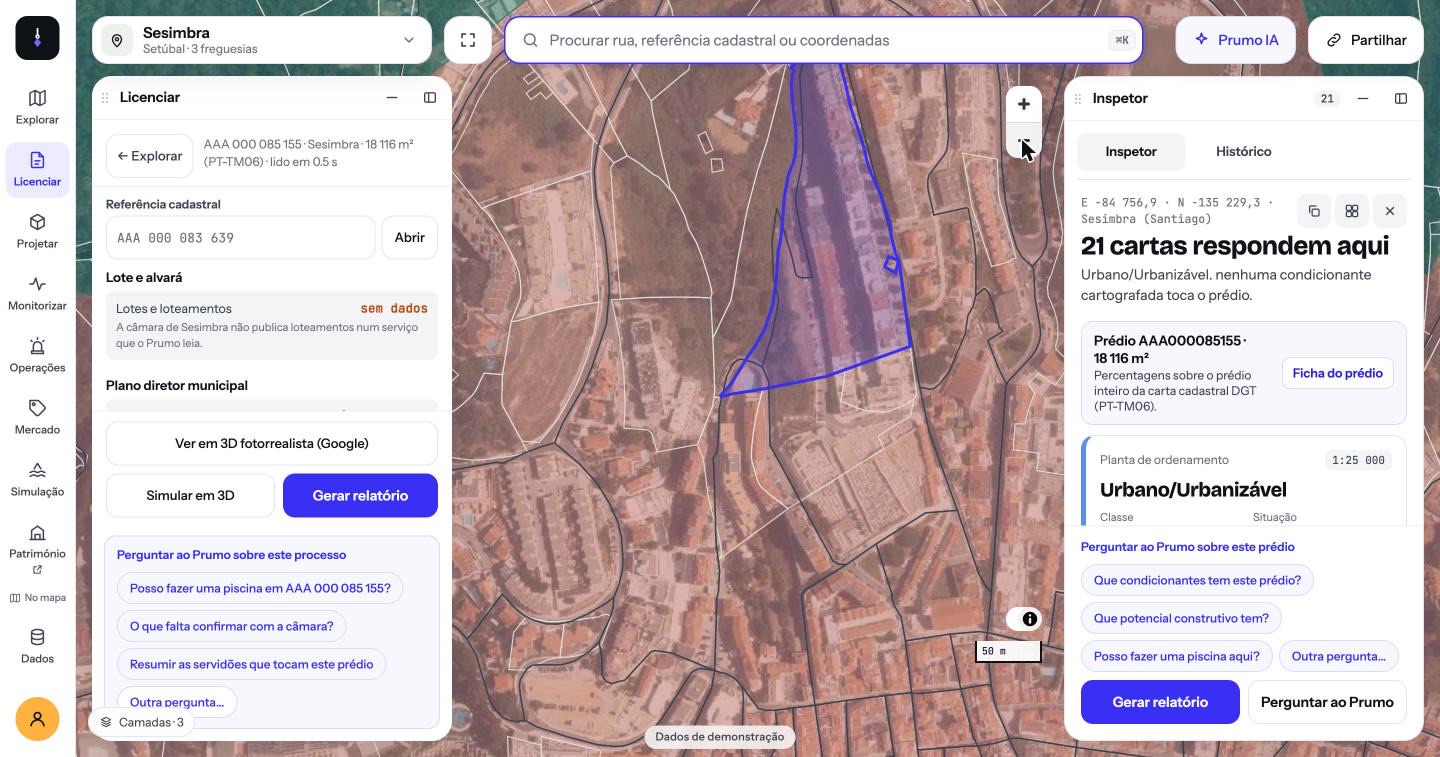The height and width of the screenshot is (757, 1440).
Task: Copy the coordinates in the Inspetor panel
Action: click(x=1314, y=211)
